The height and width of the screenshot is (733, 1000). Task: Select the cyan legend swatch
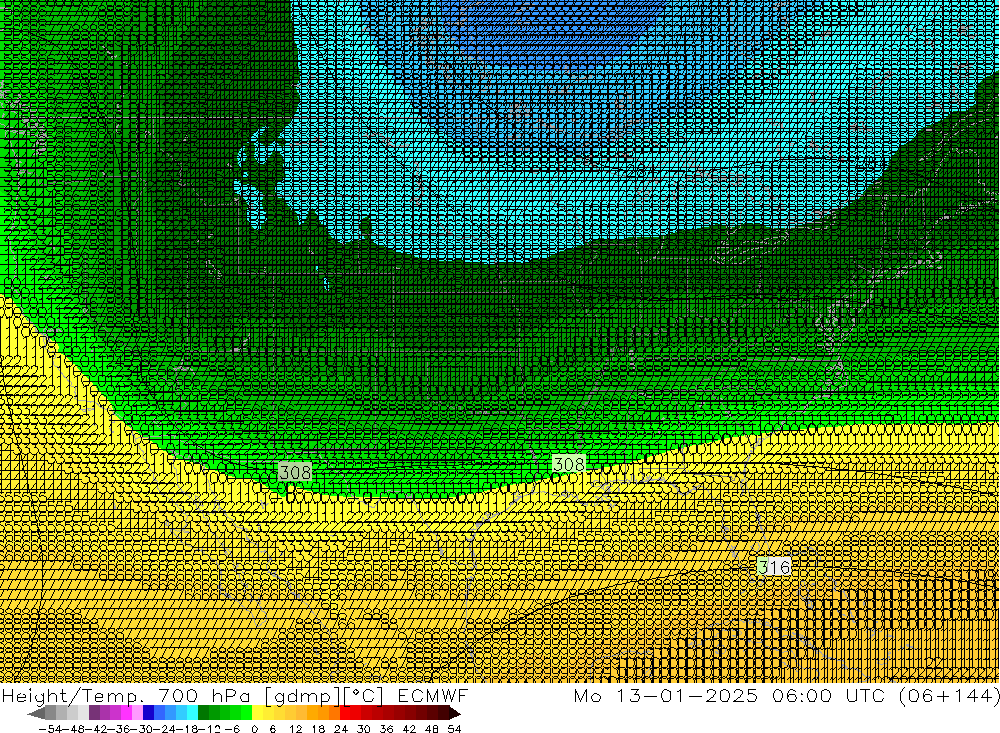coord(192,713)
